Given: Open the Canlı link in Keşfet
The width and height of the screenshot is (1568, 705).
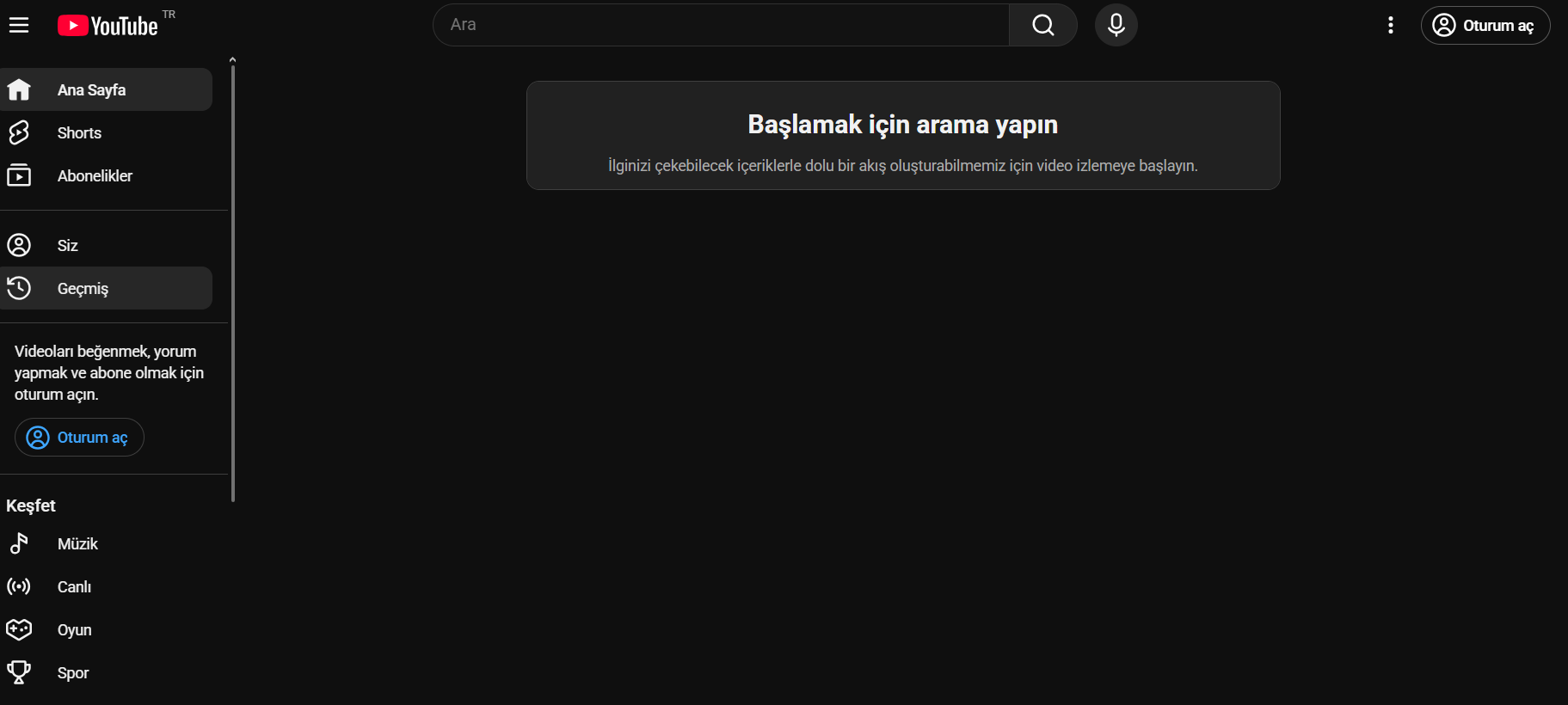Looking at the screenshot, I should [106, 586].
